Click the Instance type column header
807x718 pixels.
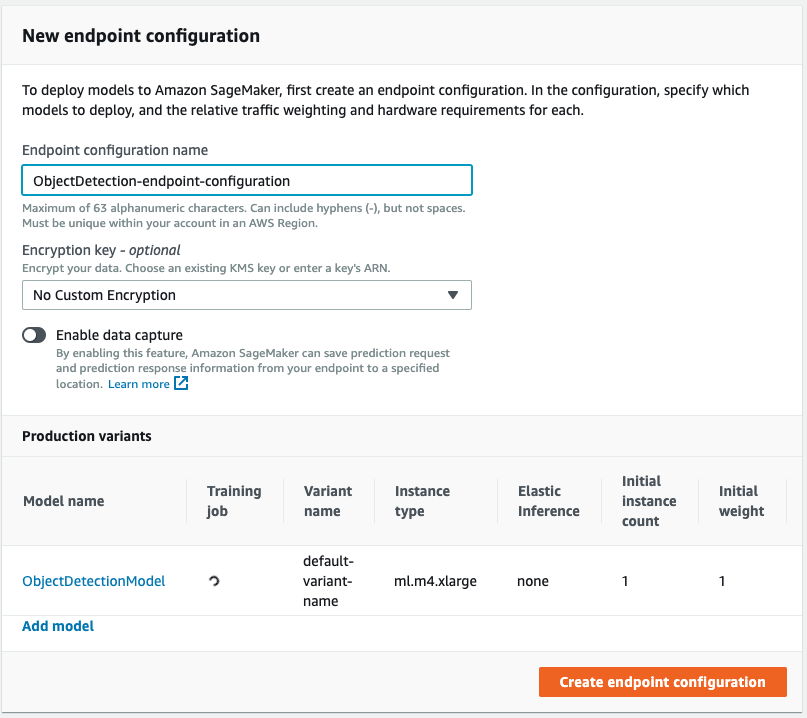point(422,501)
